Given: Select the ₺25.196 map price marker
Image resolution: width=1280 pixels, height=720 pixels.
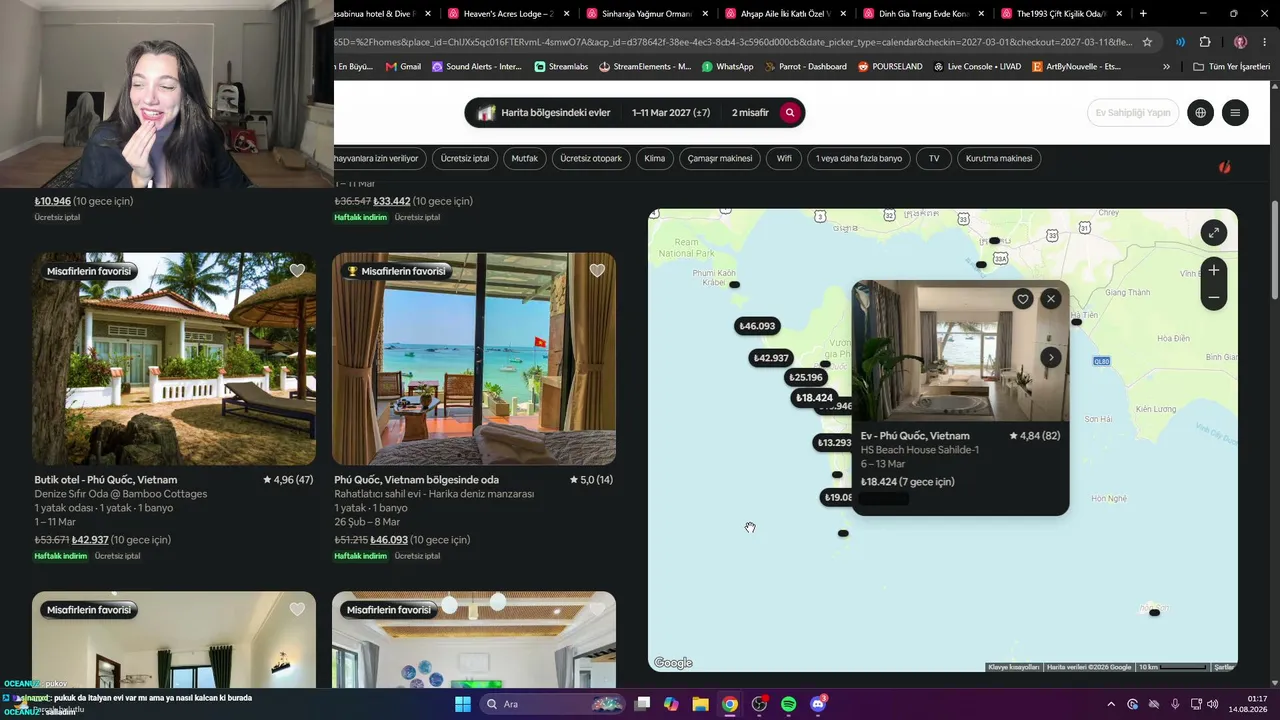Looking at the screenshot, I should point(805,377).
